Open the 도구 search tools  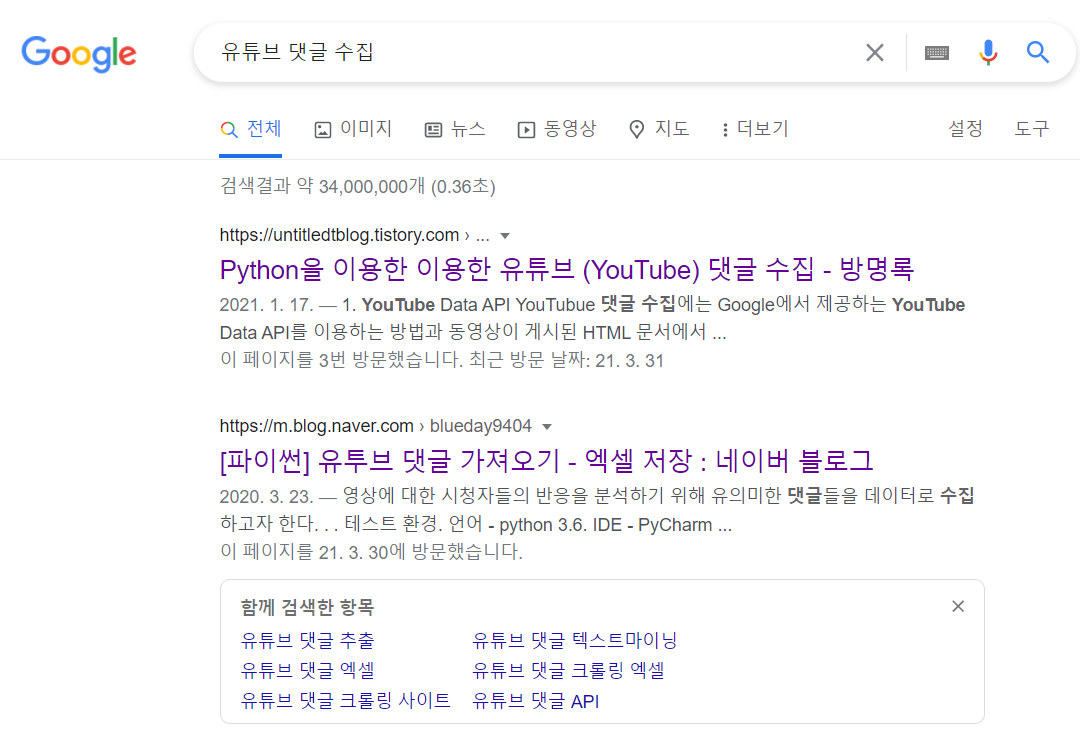pyautogui.click(x=1032, y=129)
